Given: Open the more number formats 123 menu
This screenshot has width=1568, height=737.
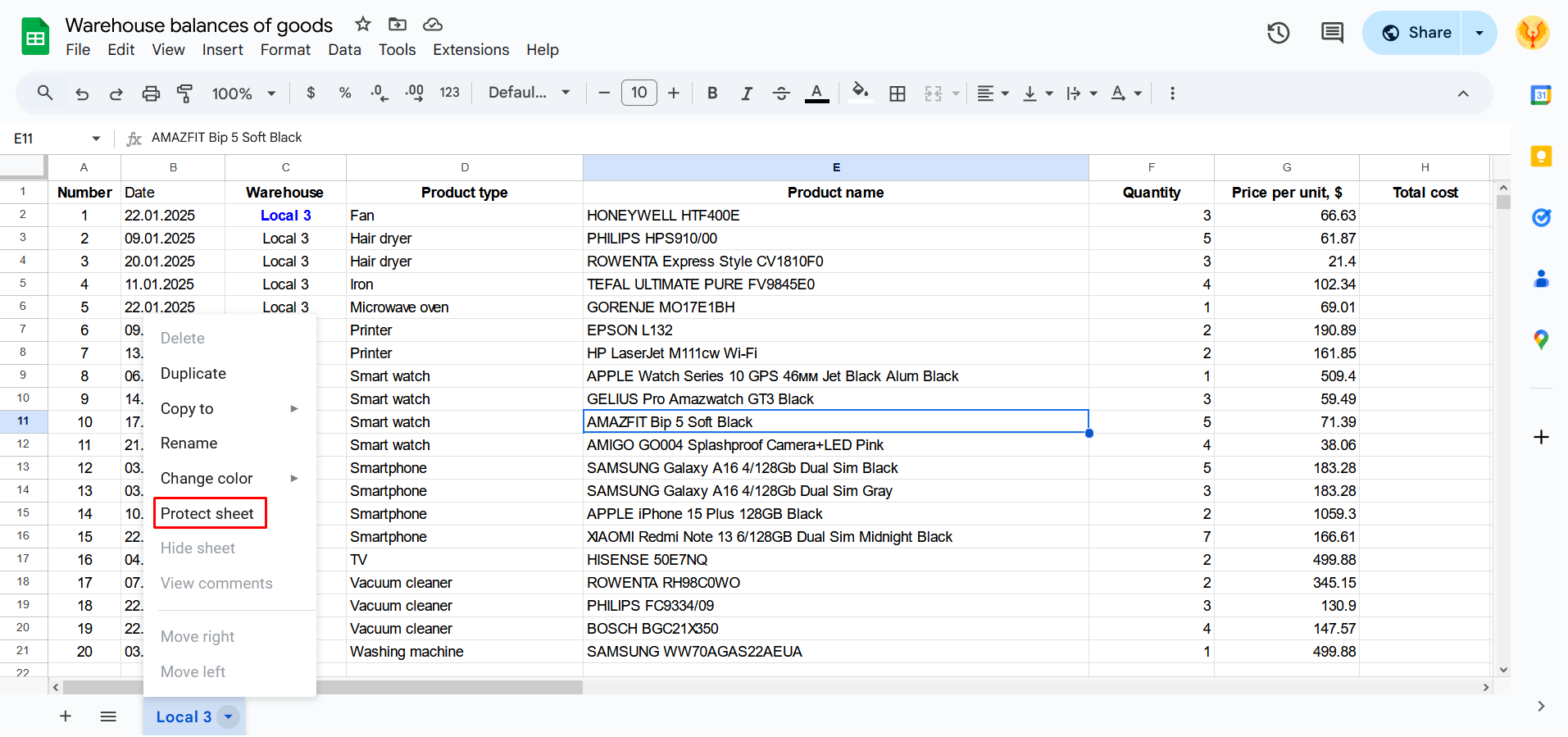Looking at the screenshot, I should [x=449, y=93].
